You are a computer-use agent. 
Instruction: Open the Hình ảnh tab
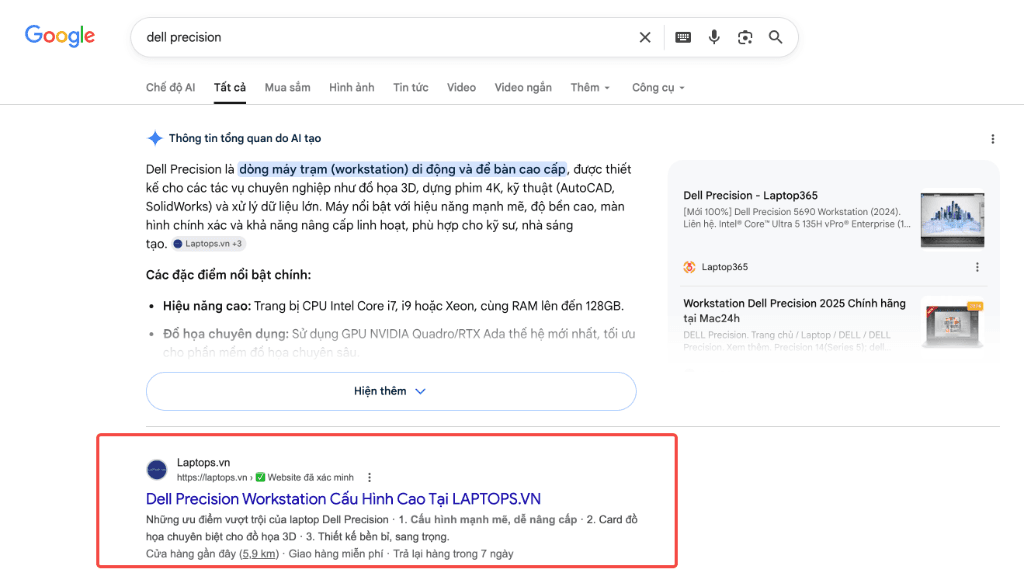coord(351,87)
